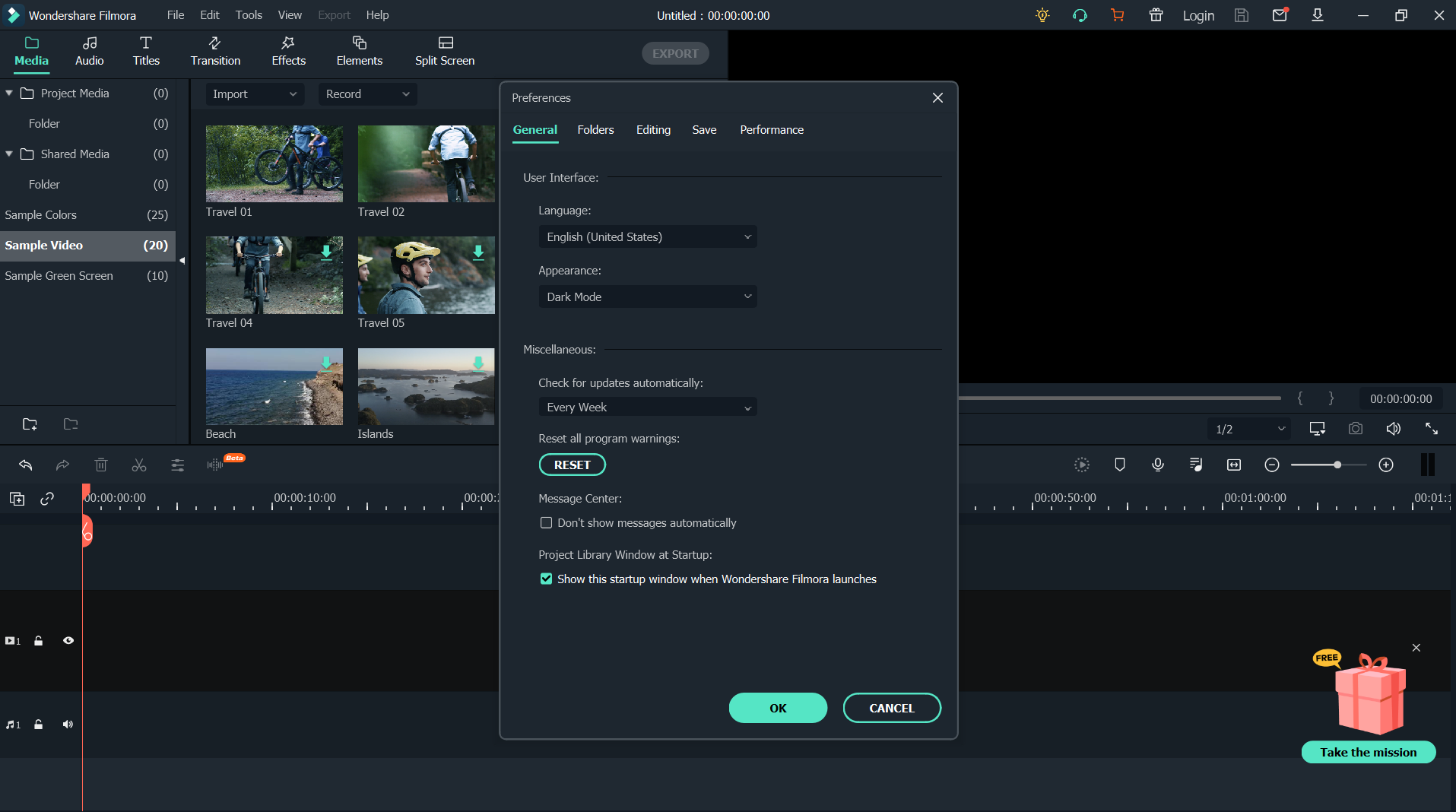This screenshot has width=1456, height=812.
Task: Click the Delete trash icon above timeline
Action: (101, 465)
